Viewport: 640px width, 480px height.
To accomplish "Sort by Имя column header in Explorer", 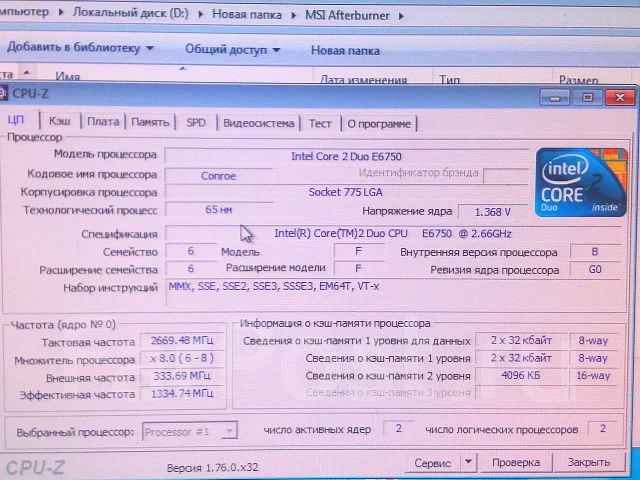I will (x=68, y=76).
